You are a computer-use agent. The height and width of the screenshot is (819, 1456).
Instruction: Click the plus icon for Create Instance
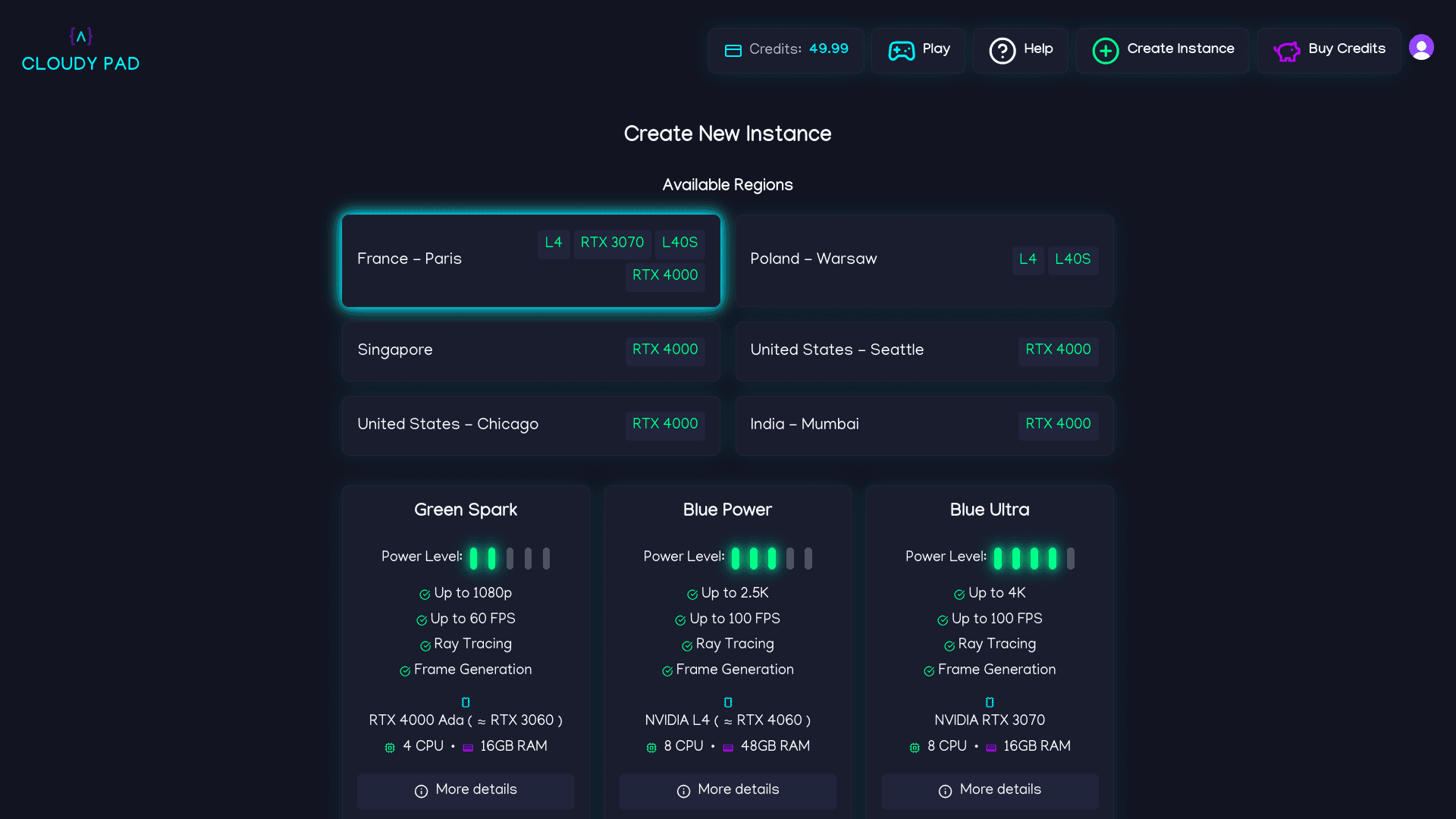[x=1105, y=50]
